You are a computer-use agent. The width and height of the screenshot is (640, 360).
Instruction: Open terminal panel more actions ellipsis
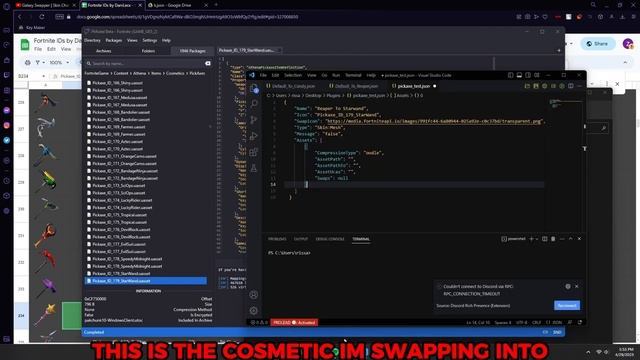pyautogui.click(x=562, y=239)
